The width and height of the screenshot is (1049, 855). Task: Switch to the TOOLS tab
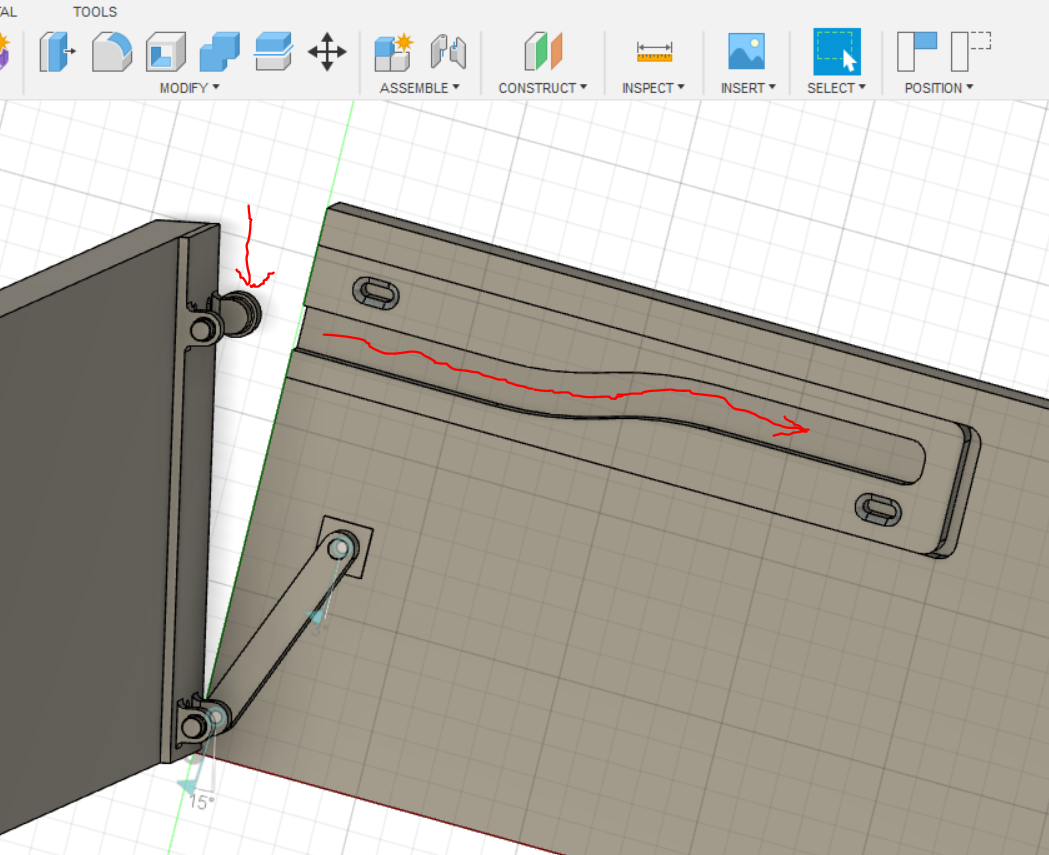tap(95, 11)
